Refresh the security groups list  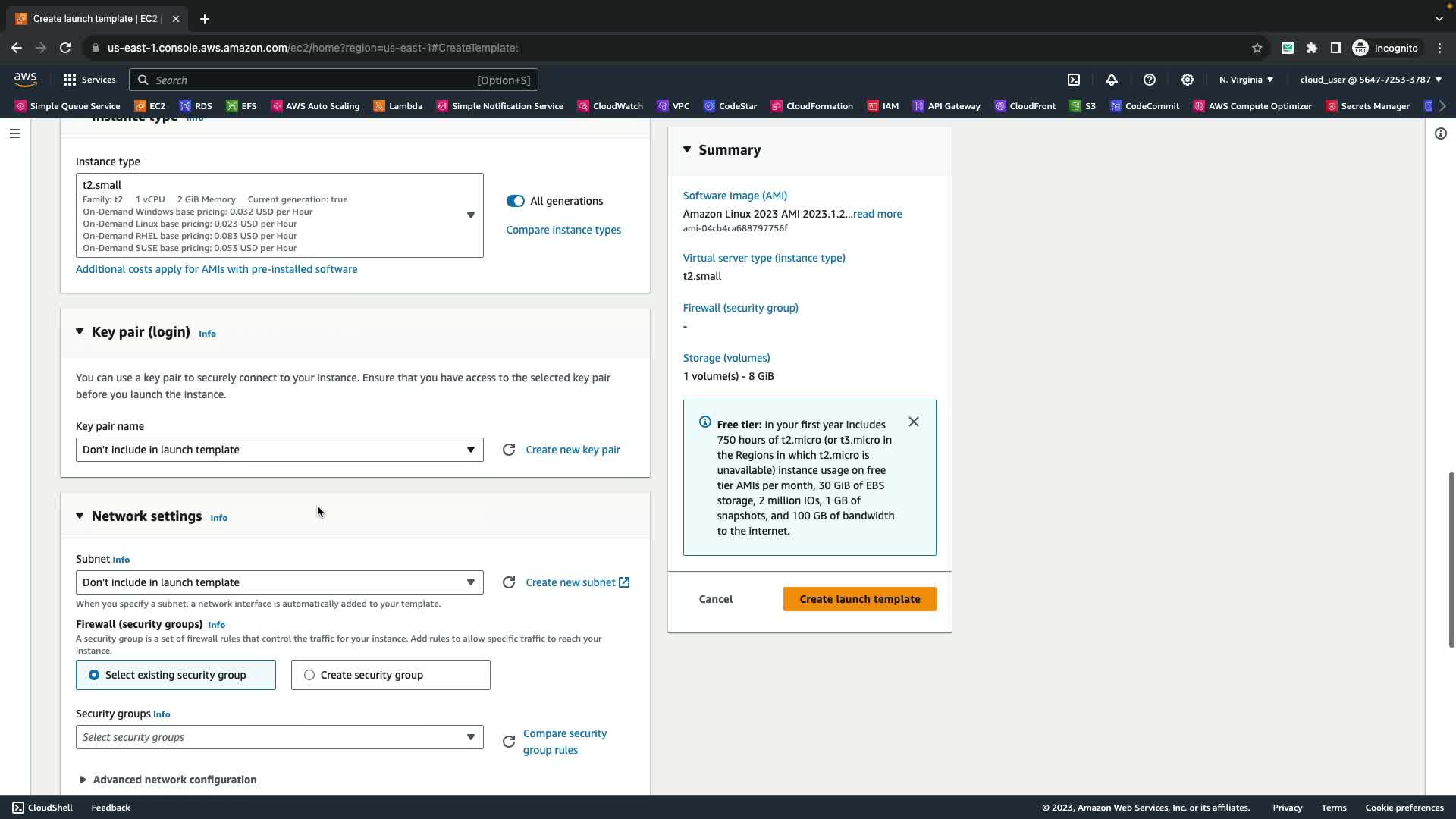click(509, 742)
